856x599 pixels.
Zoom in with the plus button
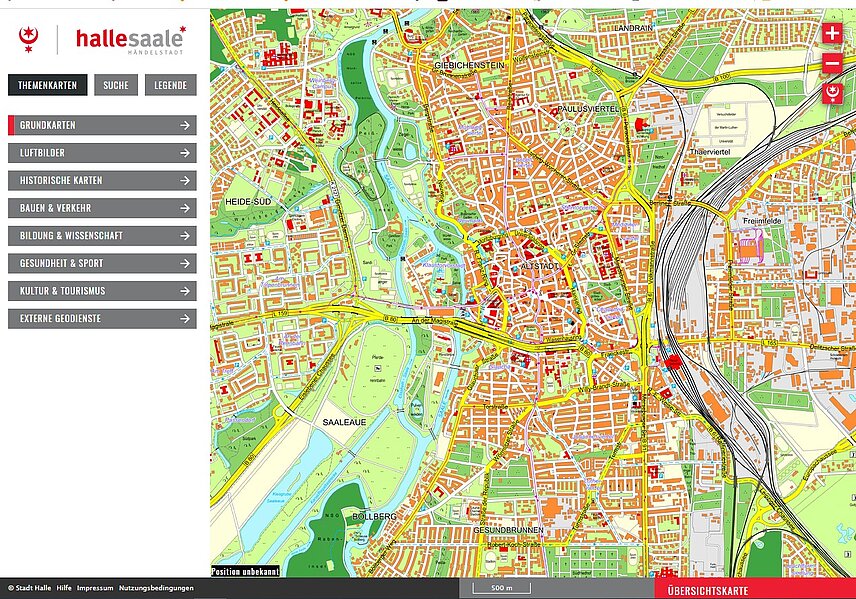[832, 33]
